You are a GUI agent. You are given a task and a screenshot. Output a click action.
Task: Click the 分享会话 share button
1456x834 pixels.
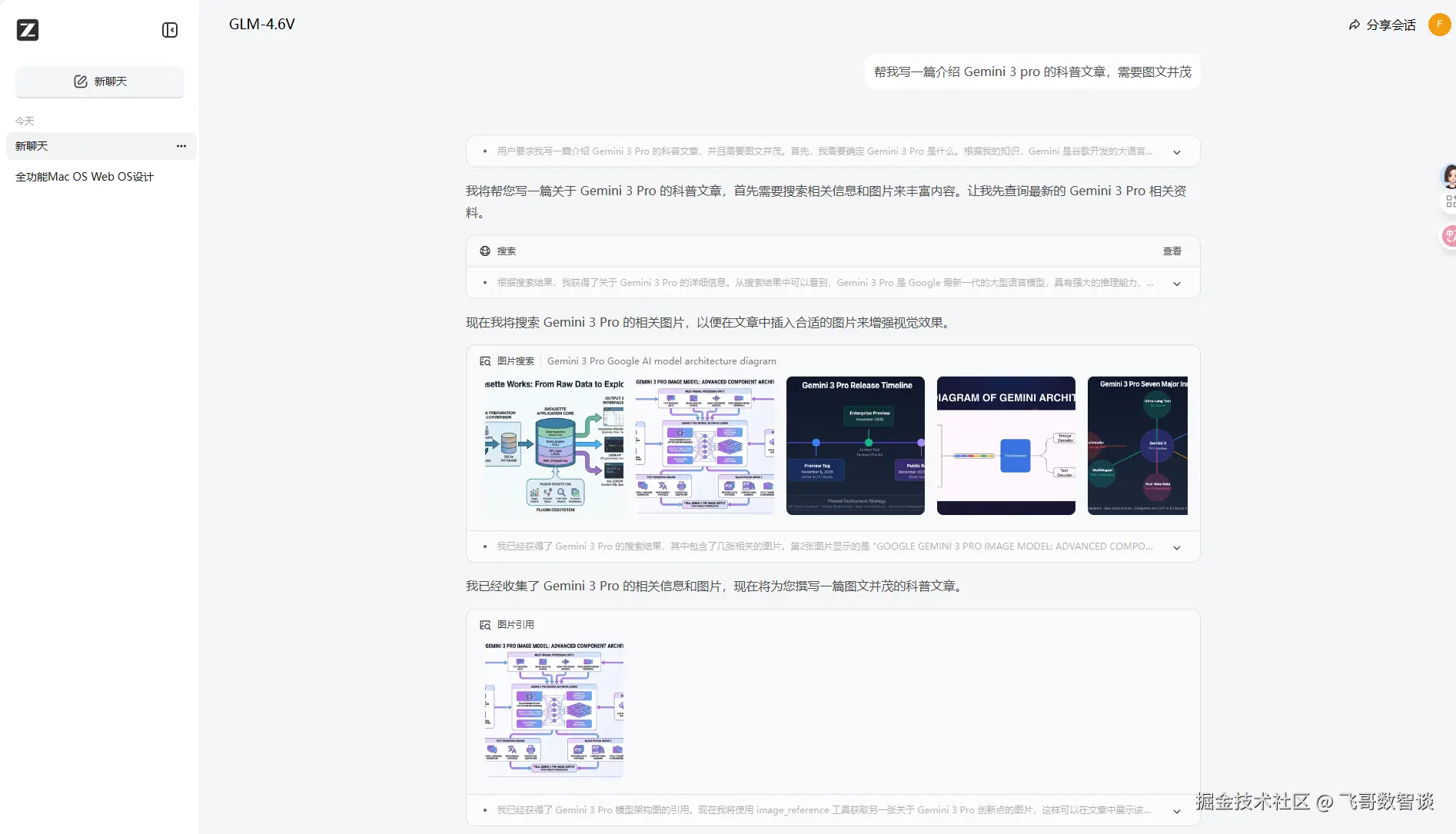point(1382,25)
